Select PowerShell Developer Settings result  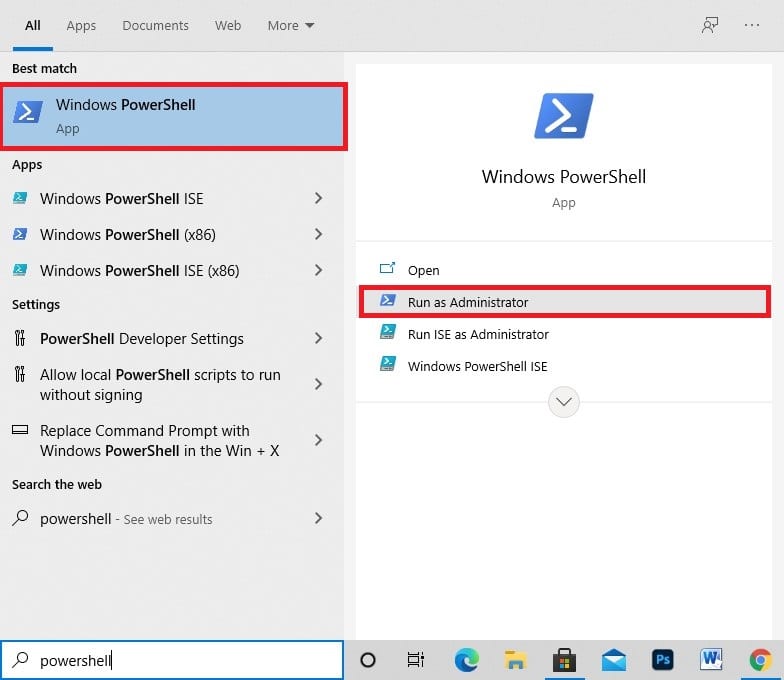pyautogui.click(x=142, y=338)
